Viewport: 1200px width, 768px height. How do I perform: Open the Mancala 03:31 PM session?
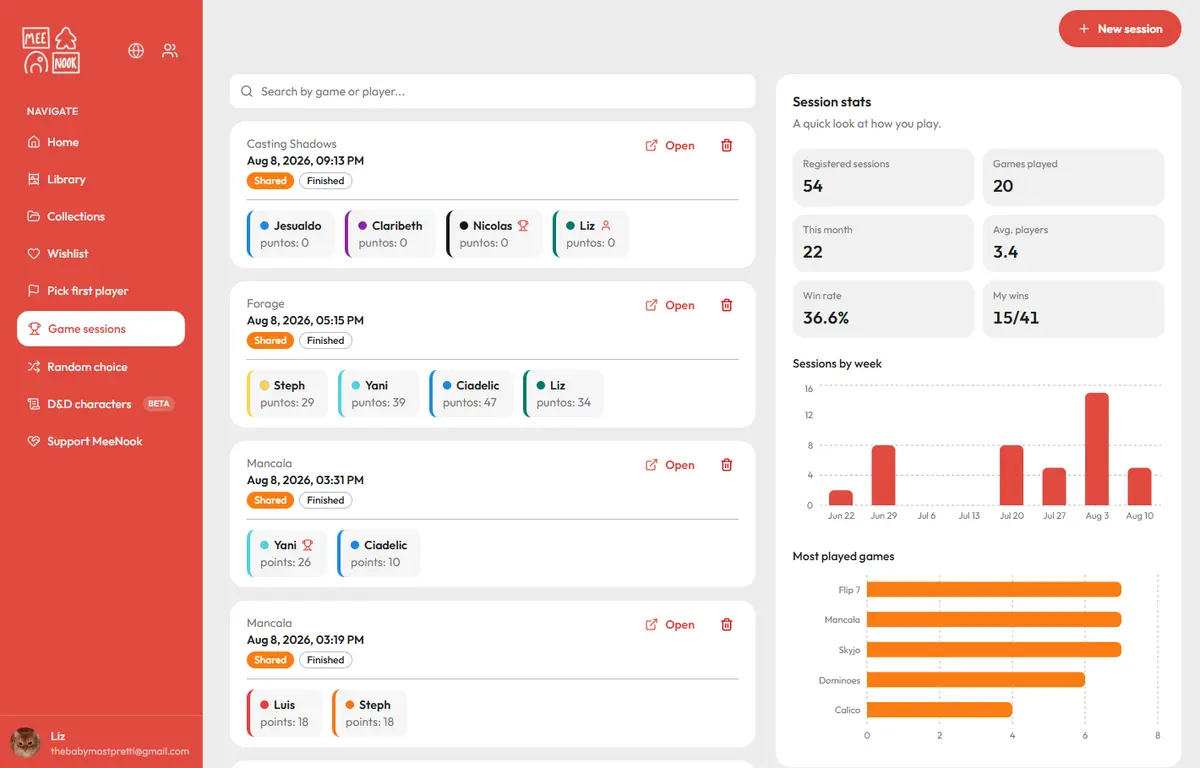[x=670, y=465]
